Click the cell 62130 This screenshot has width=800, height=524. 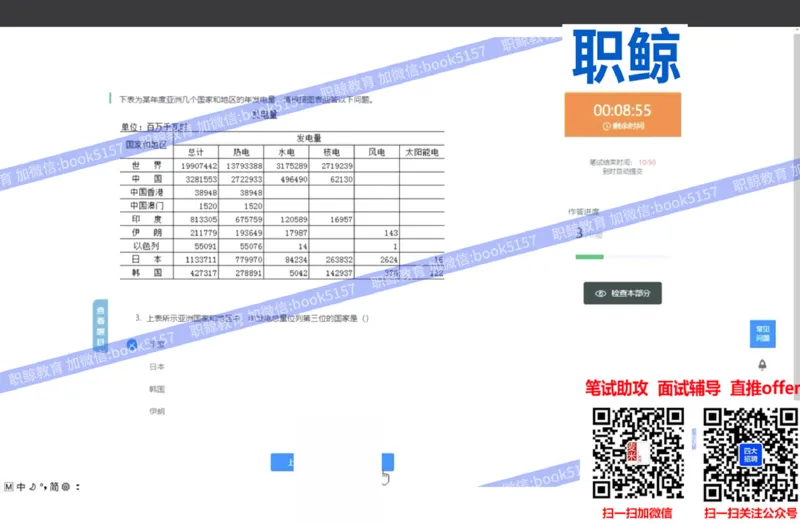pyautogui.click(x=341, y=179)
